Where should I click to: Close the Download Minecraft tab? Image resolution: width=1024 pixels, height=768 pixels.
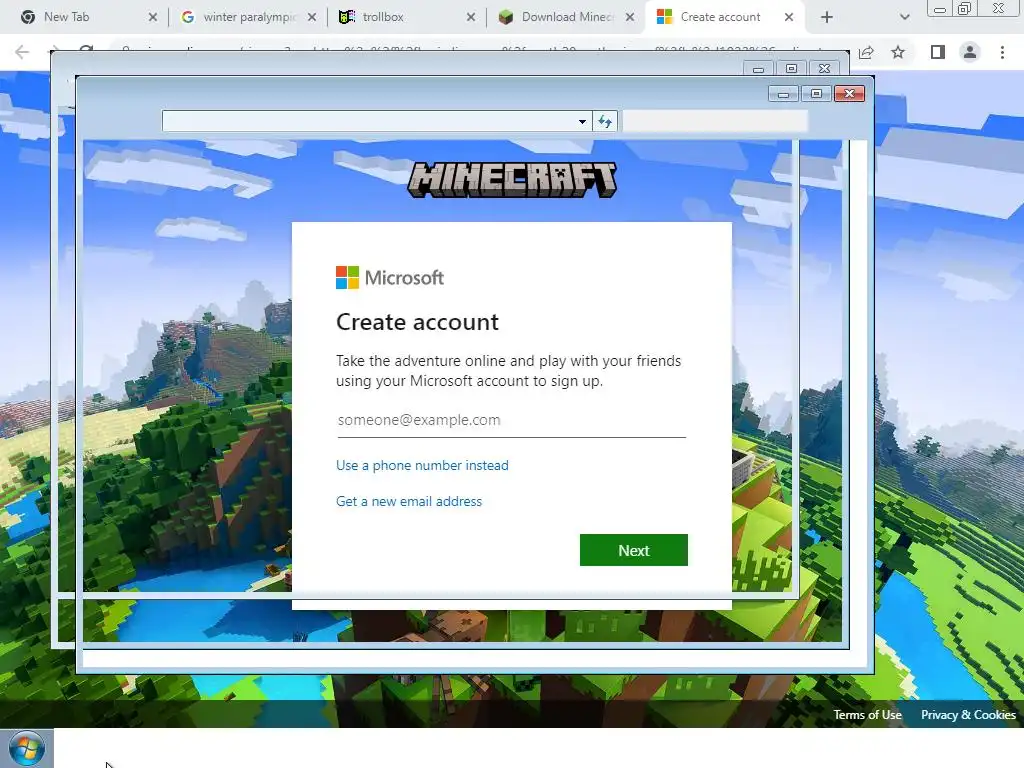[x=630, y=17]
